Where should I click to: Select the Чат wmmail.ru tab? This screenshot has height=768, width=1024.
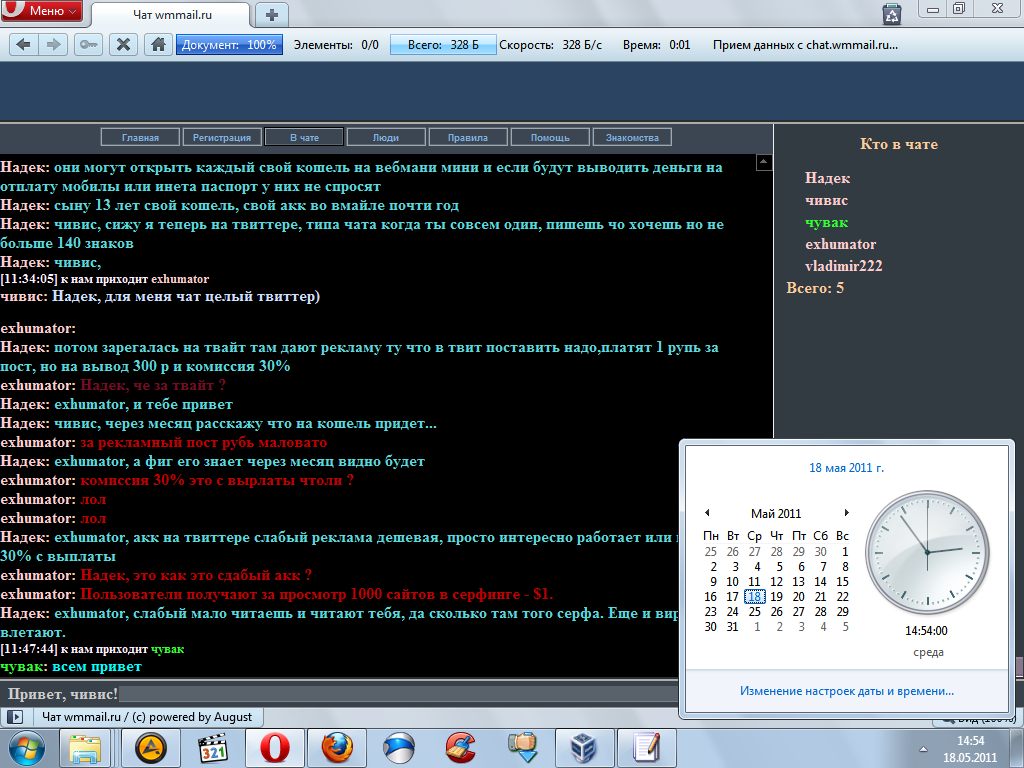[171, 14]
